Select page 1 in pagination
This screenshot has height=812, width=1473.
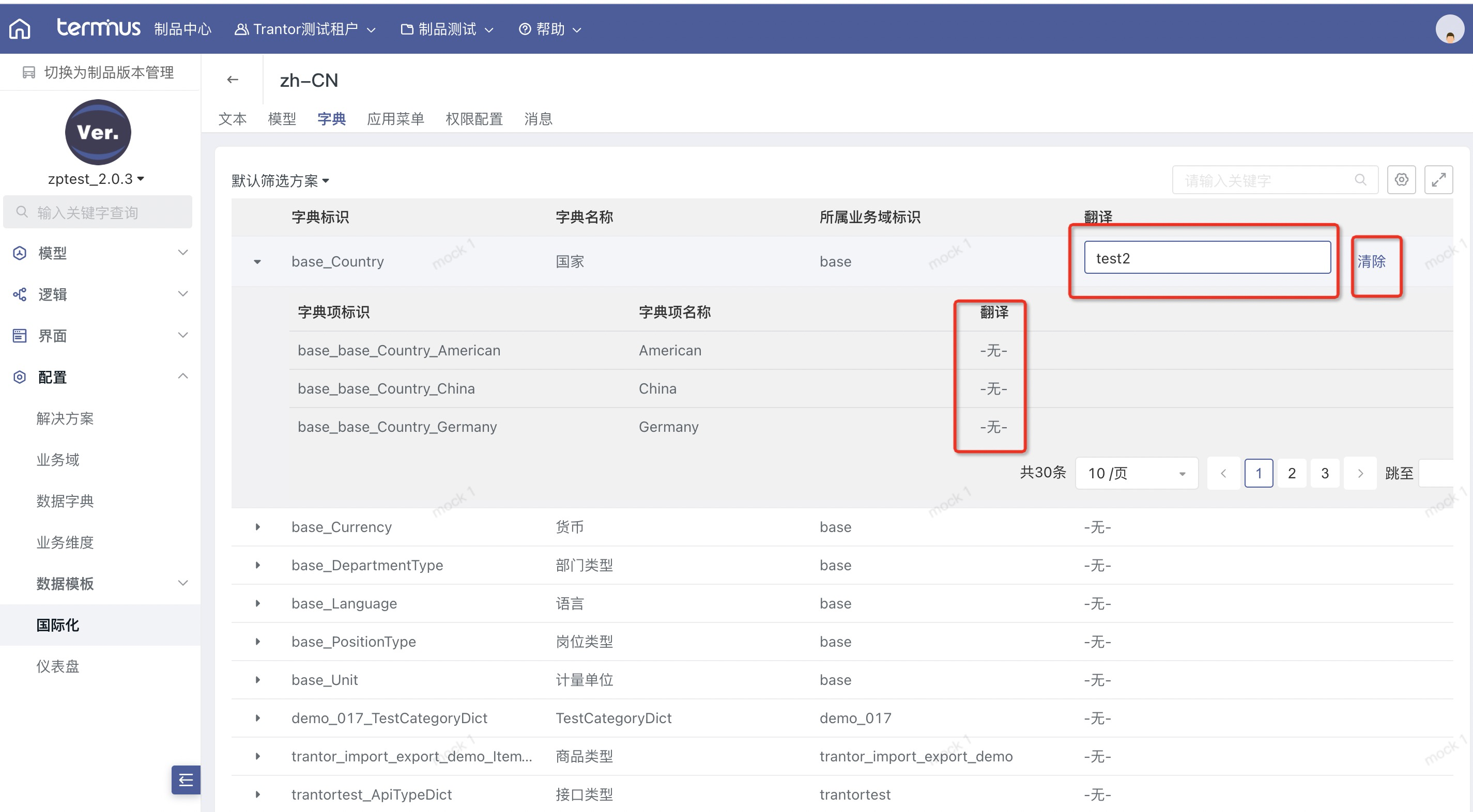point(1259,473)
